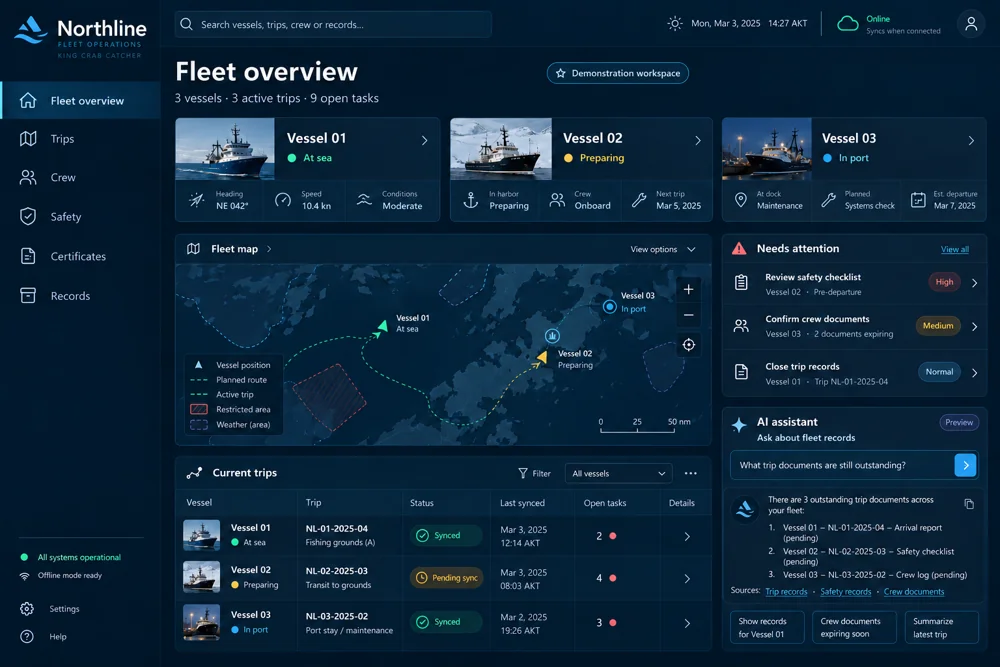Click the Vessel 01 heading compass icon
The height and width of the screenshot is (667, 1000).
197,200
